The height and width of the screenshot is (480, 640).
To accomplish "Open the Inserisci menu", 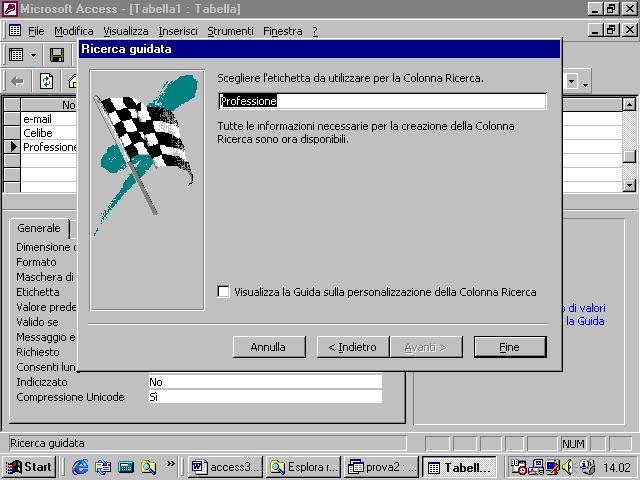I will 178,31.
